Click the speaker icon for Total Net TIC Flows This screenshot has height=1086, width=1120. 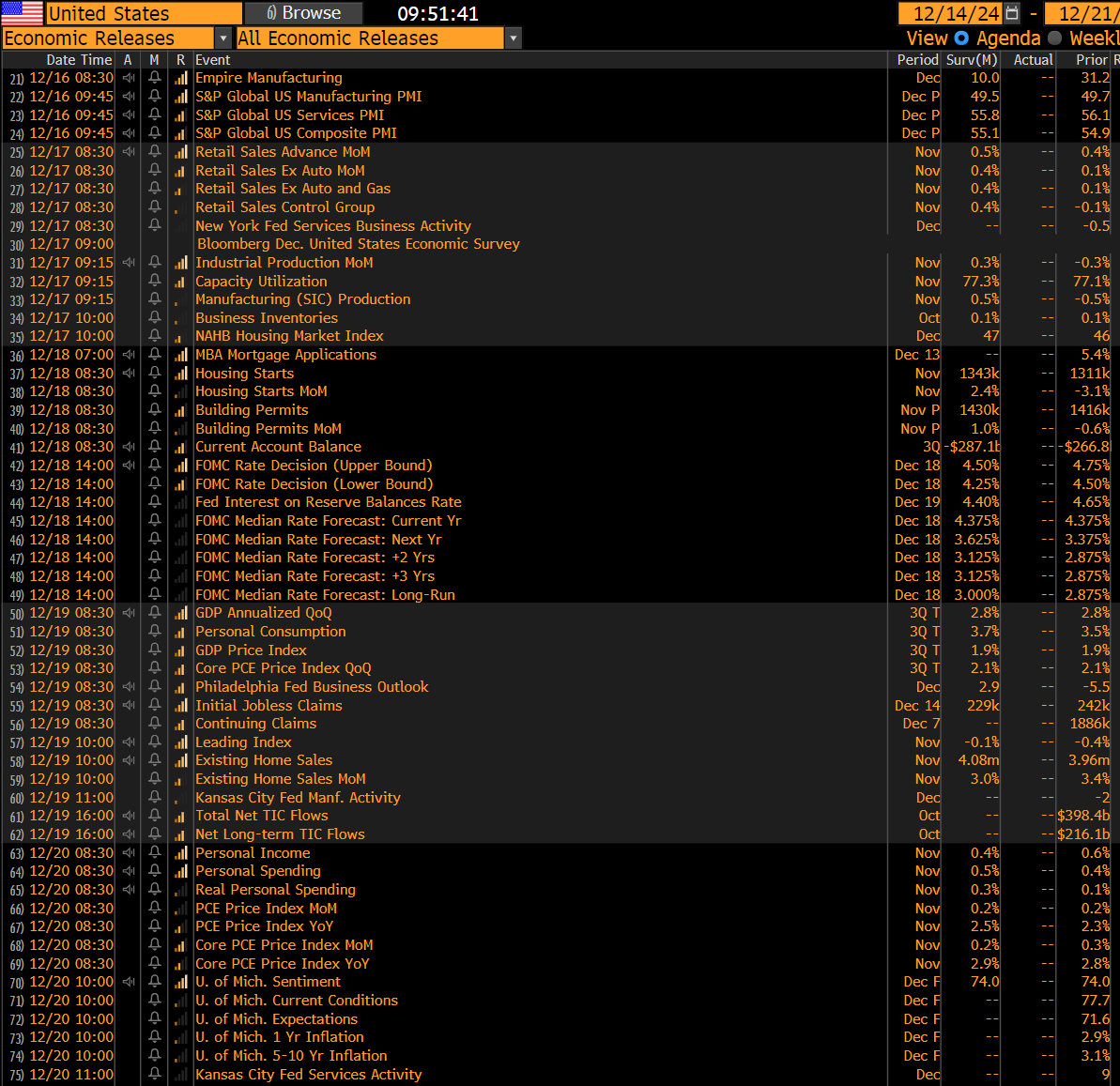(x=129, y=816)
